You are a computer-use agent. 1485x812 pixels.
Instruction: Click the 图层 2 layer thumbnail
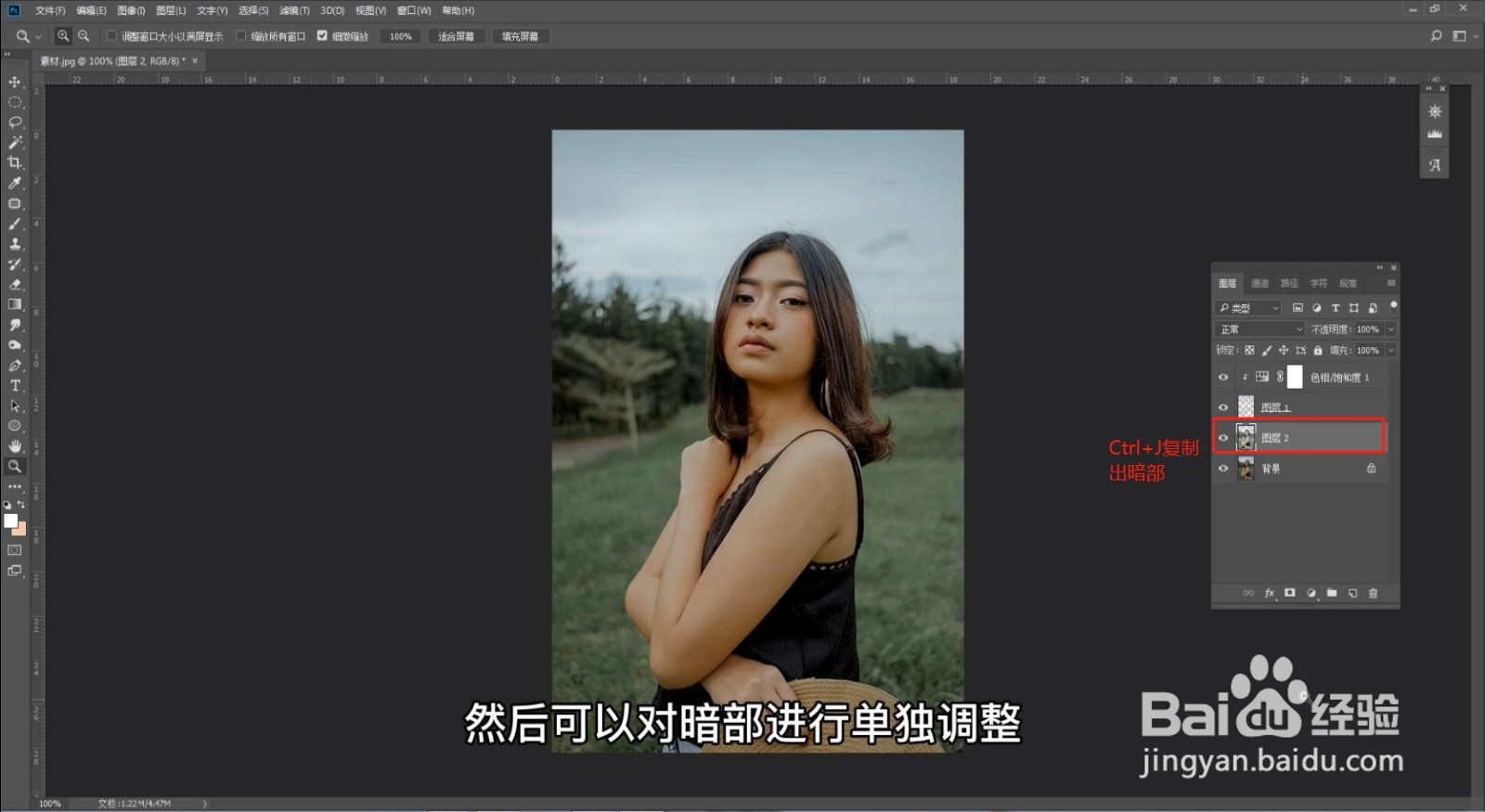tap(1246, 437)
